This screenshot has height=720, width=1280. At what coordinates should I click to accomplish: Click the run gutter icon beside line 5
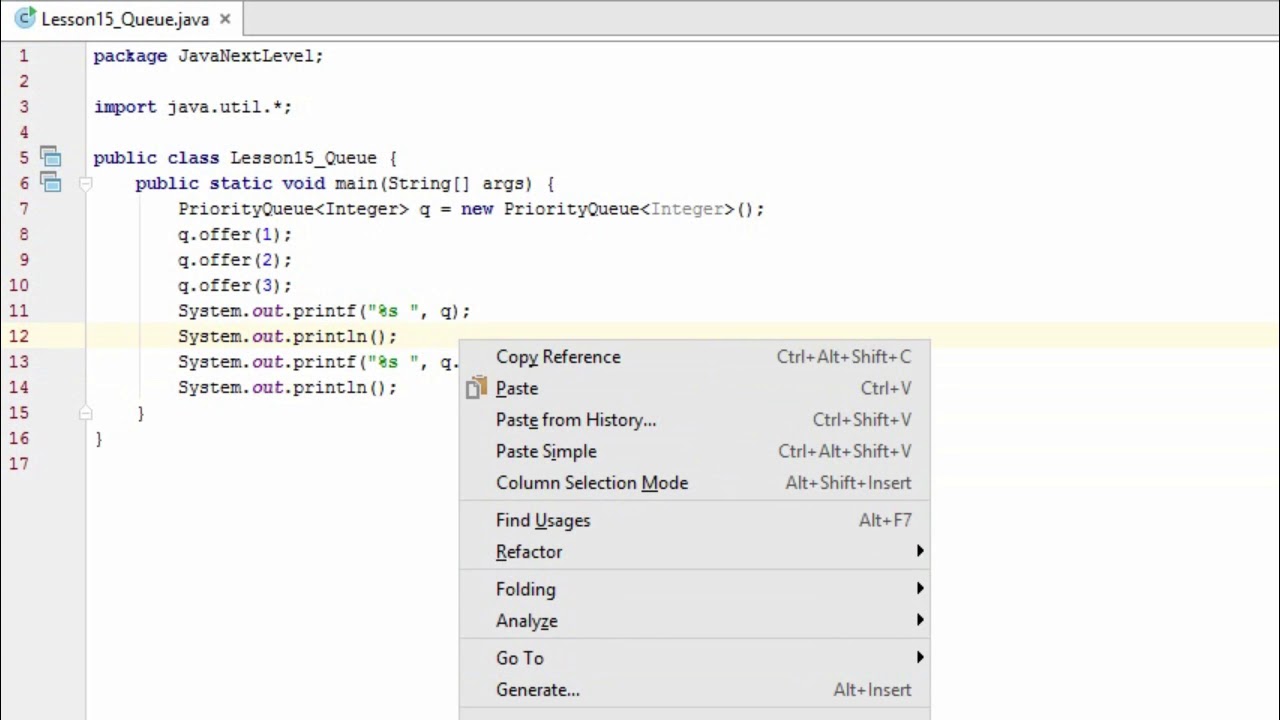[x=50, y=157]
